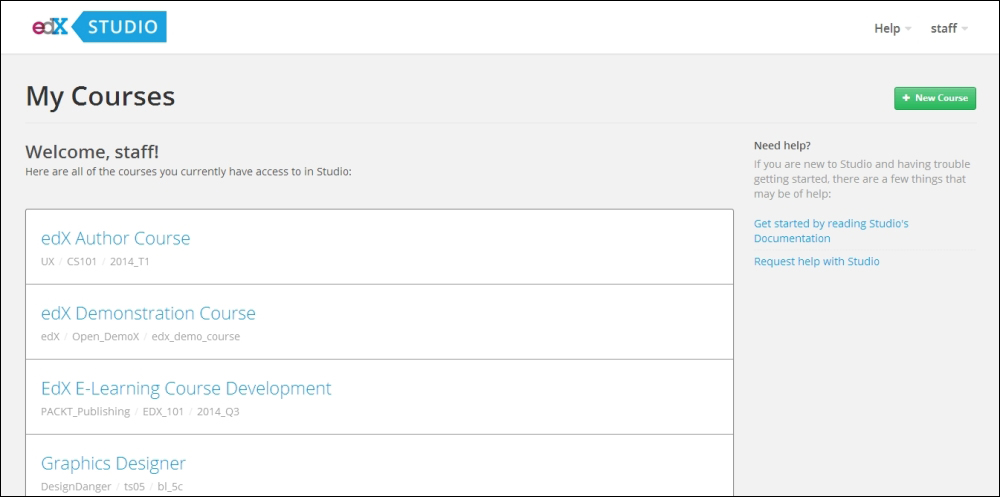The width and height of the screenshot is (1000, 497).
Task: Open the staff account dropdown
Action: pos(949,29)
